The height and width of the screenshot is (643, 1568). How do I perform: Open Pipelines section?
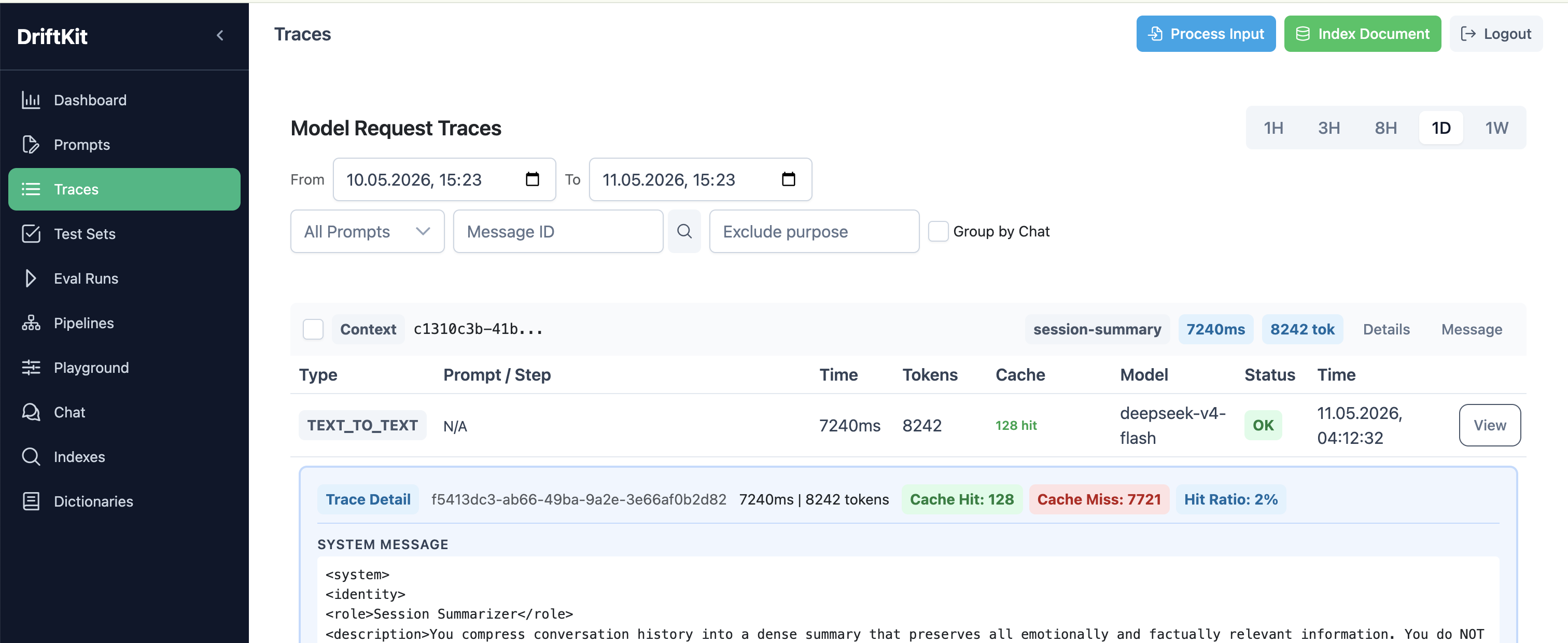tap(124, 323)
